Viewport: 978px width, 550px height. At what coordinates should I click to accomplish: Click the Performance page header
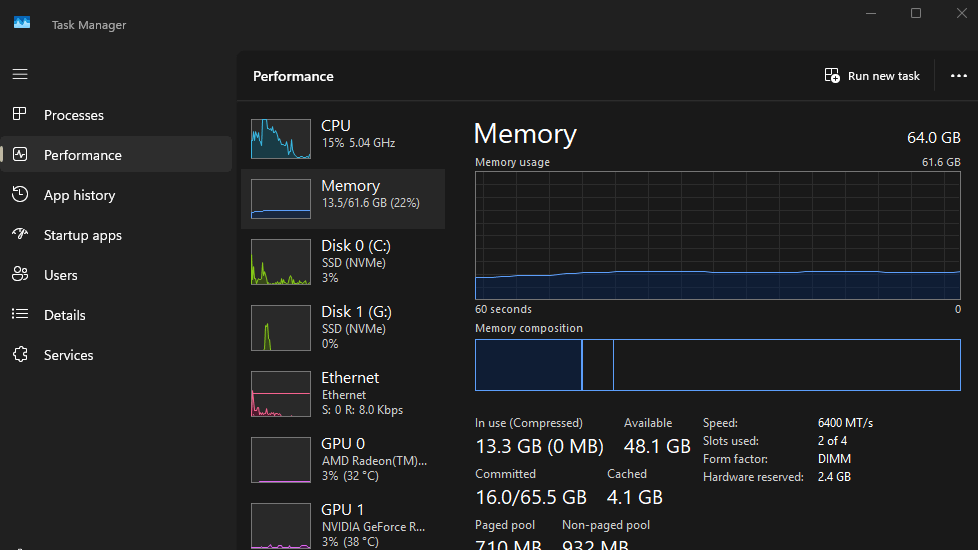[293, 77]
